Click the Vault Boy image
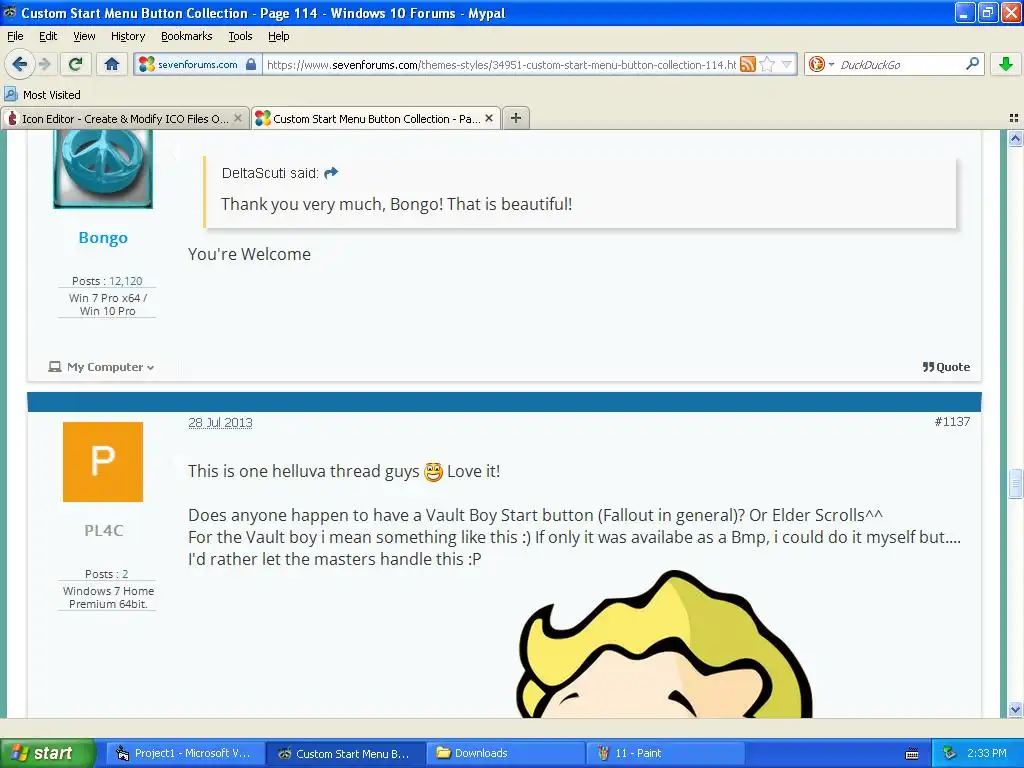This screenshot has height=768, width=1024. pyautogui.click(x=664, y=643)
